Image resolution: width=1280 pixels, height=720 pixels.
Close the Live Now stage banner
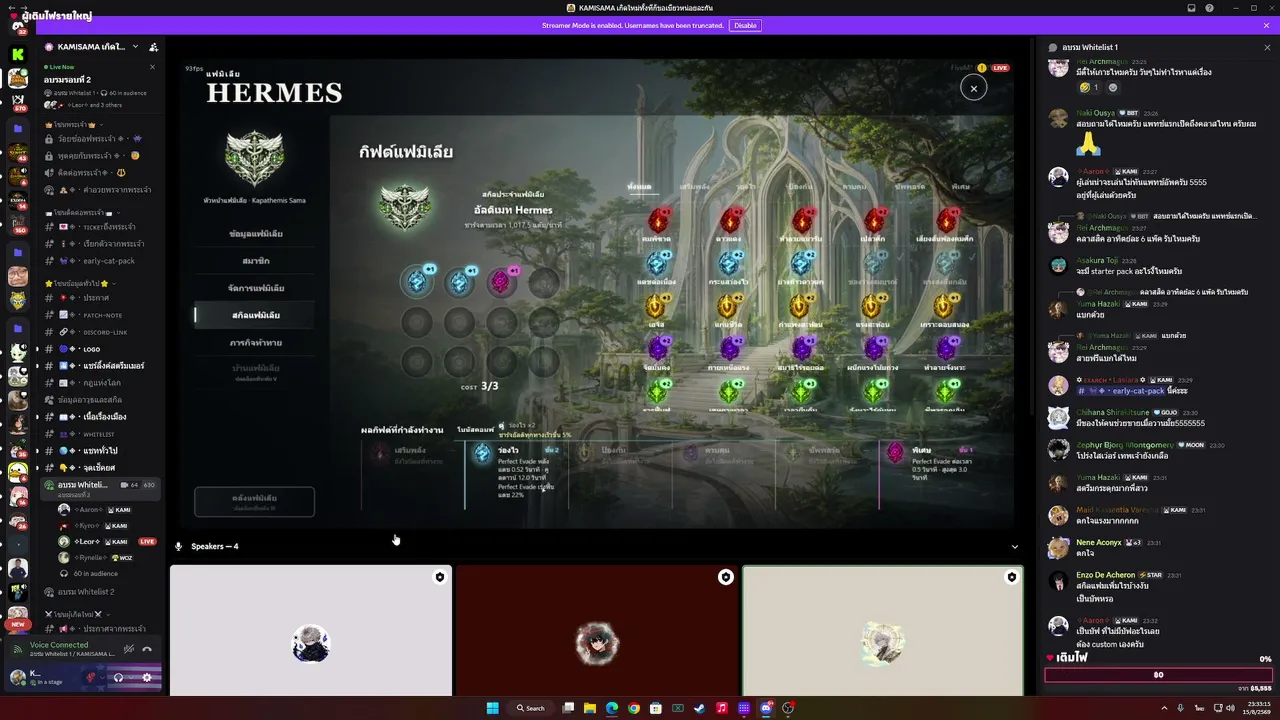click(x=152, y=67)
